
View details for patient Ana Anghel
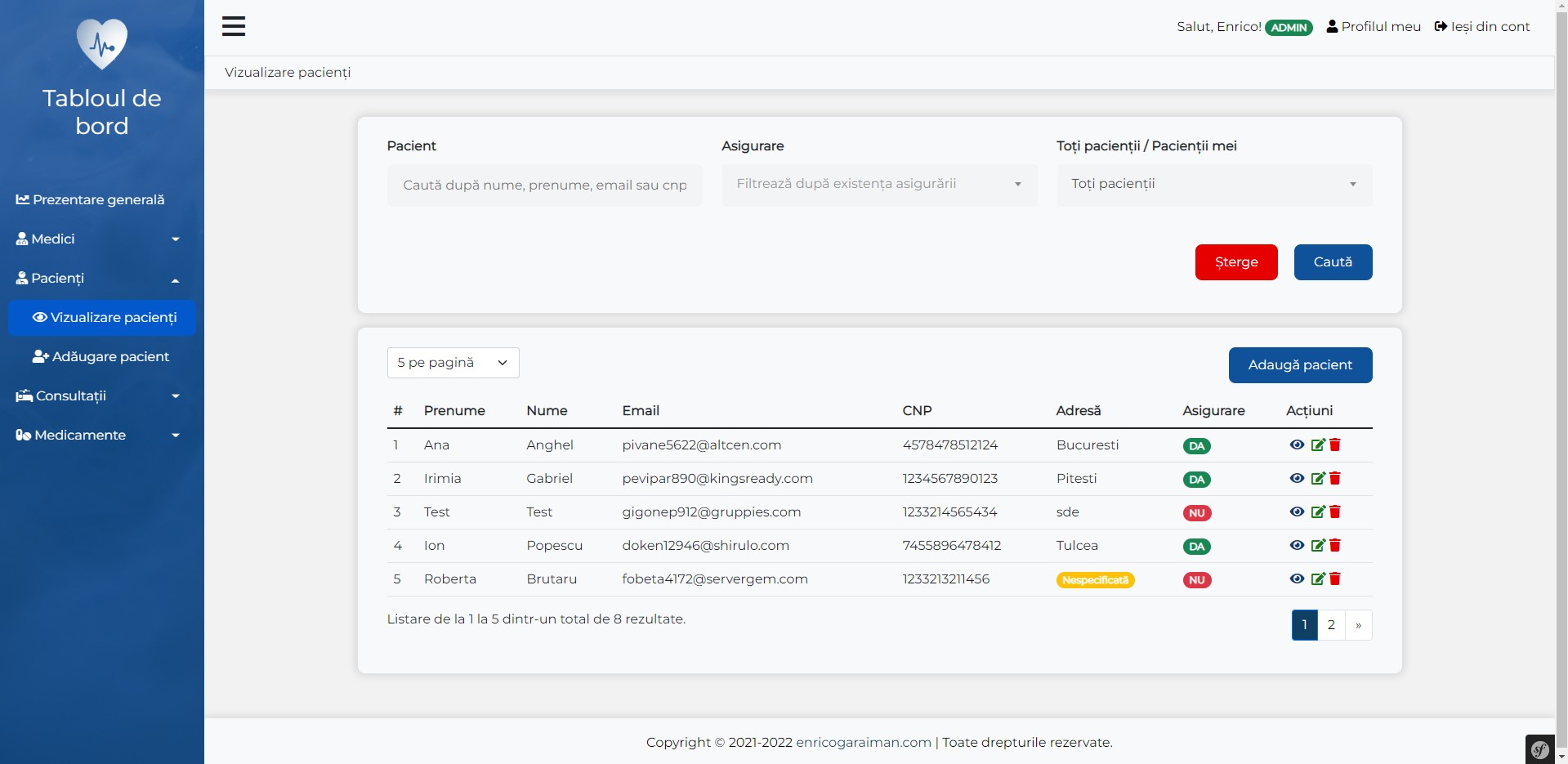[x=1297, y=445]
